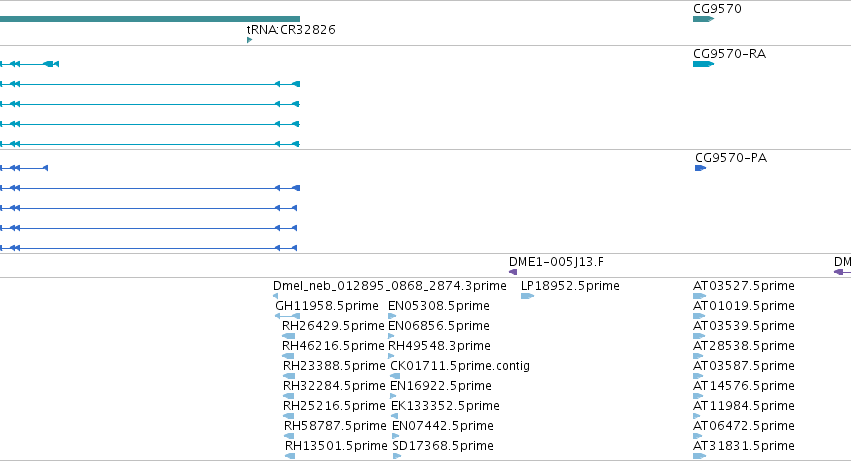Select the AT11984.5prime label
851x461 pixels.
tap(744, 406)
